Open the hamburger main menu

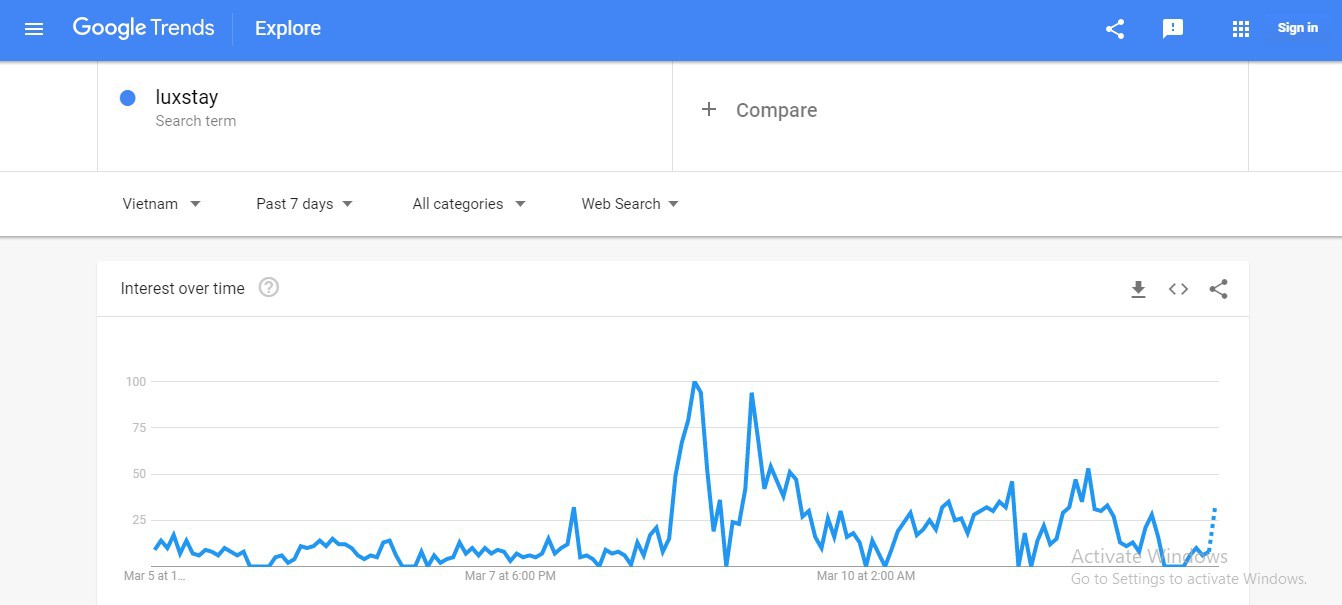pyautogui.click(x=34, y=29)
